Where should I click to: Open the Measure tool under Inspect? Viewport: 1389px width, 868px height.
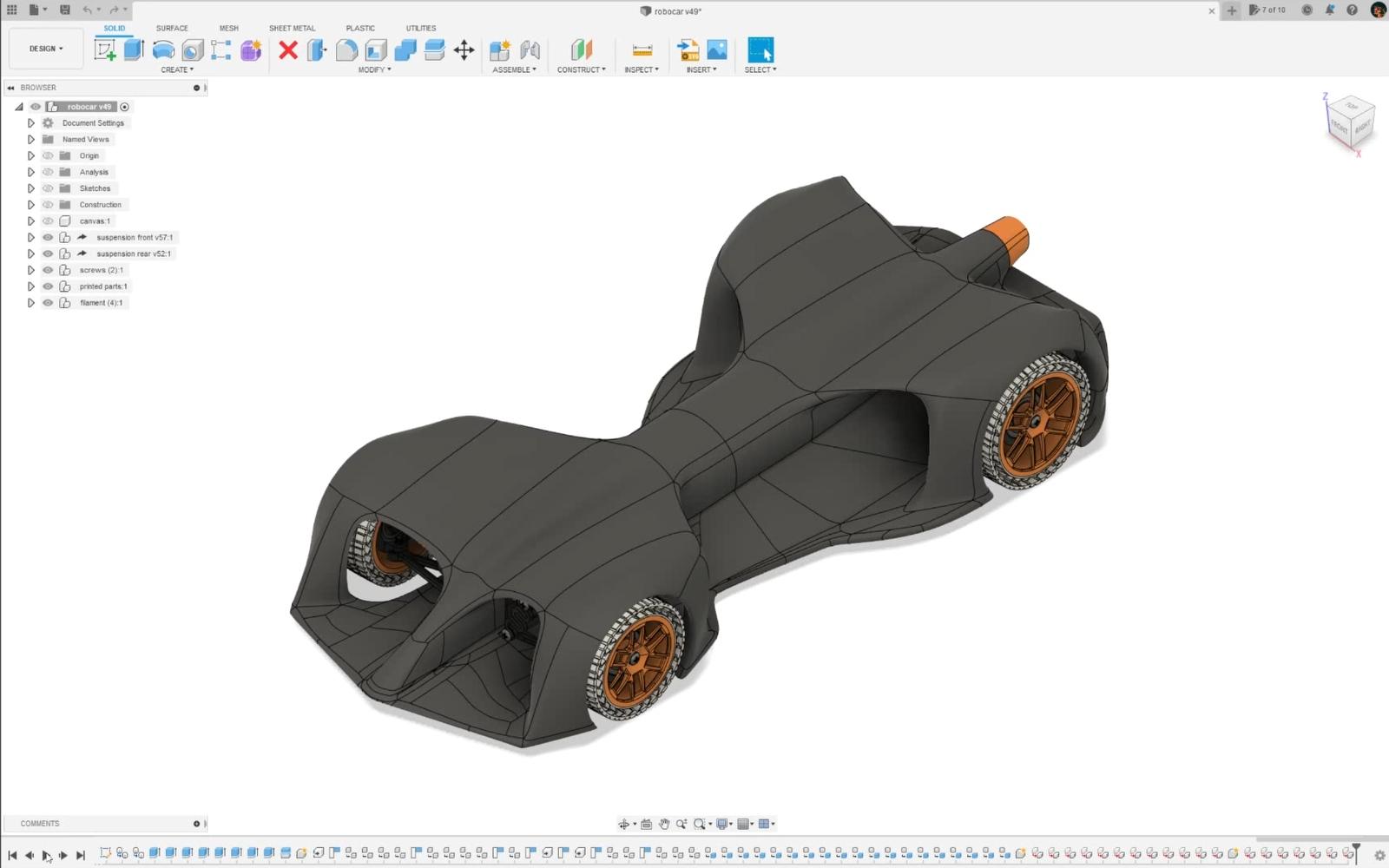tap(641, 50)
